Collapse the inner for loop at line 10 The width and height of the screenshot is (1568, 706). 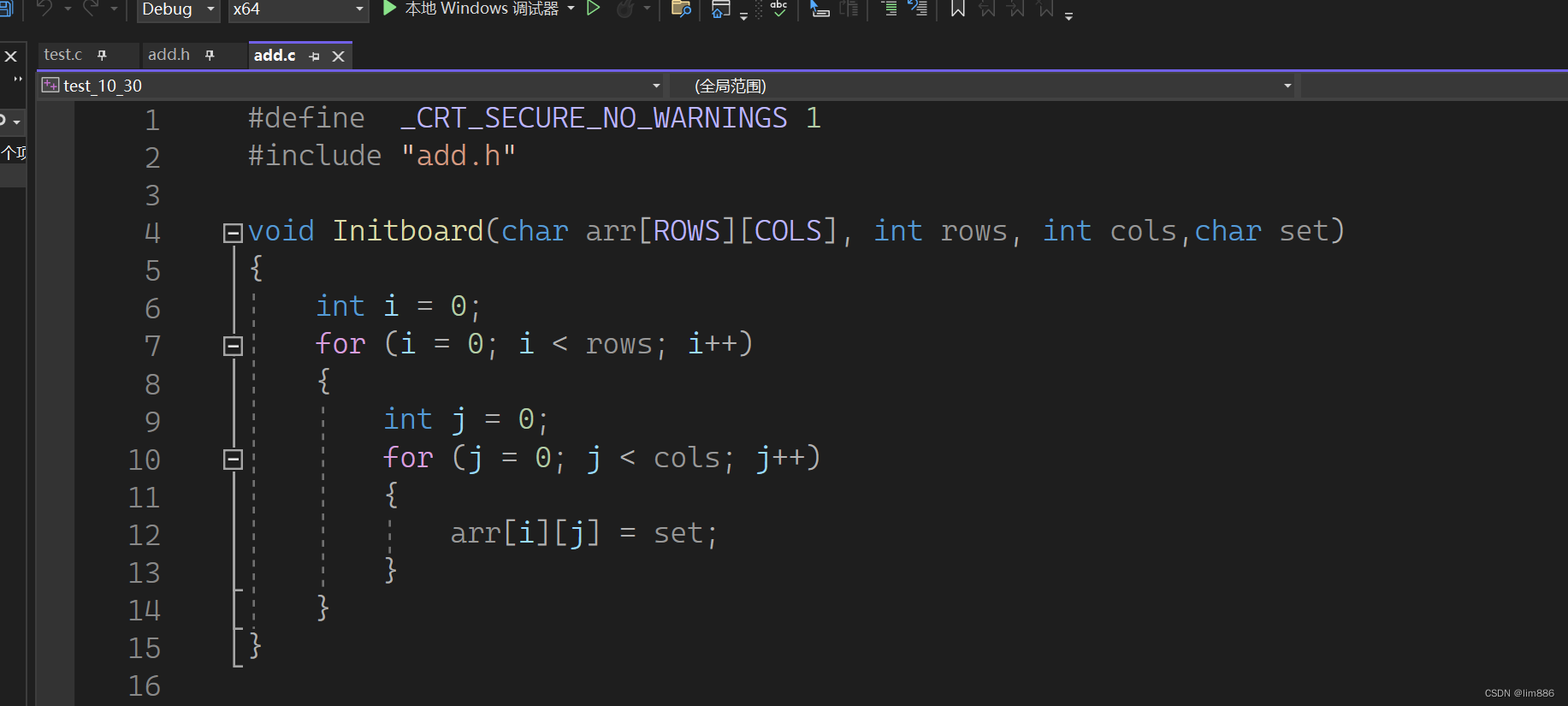pyautogui.click(x=233, y=460)
